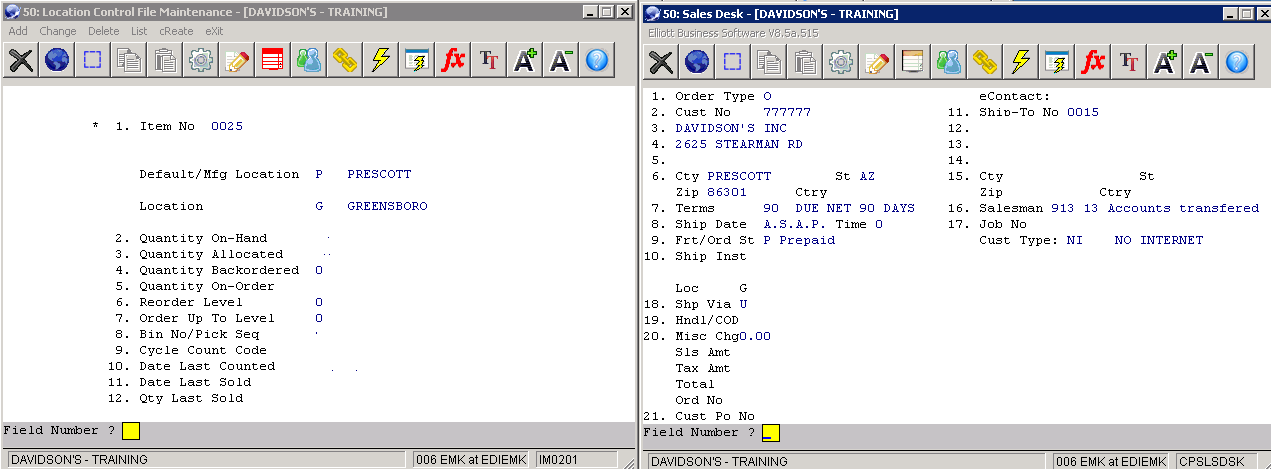Click the dashed selection rectangle icon in Location Control
This screenshot has width=1271, height=469.
pyautogui.click(x=92, y=60)
